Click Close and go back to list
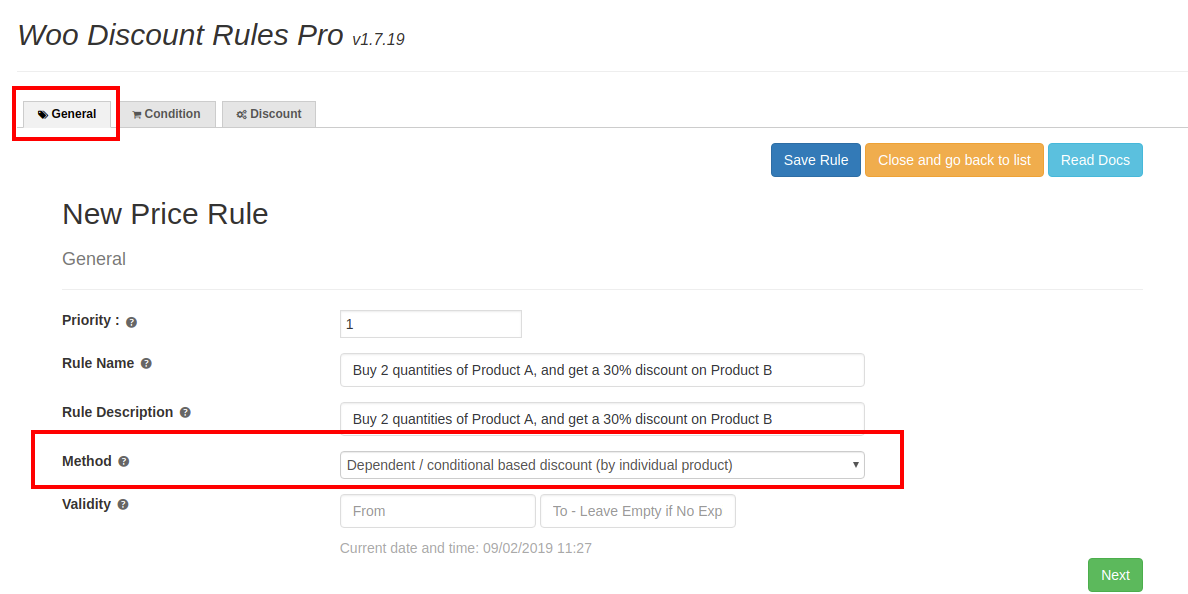 (x=954, y=159)
